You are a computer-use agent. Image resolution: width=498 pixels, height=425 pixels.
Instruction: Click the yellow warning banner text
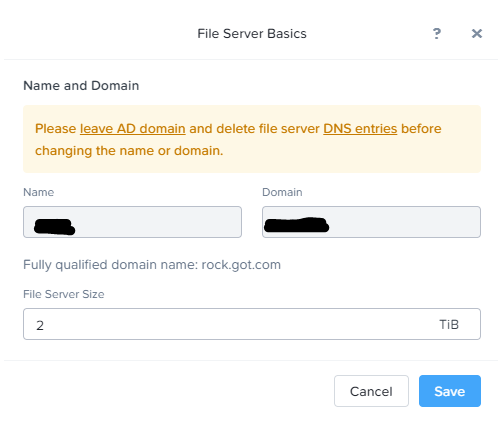coord(238,140)
